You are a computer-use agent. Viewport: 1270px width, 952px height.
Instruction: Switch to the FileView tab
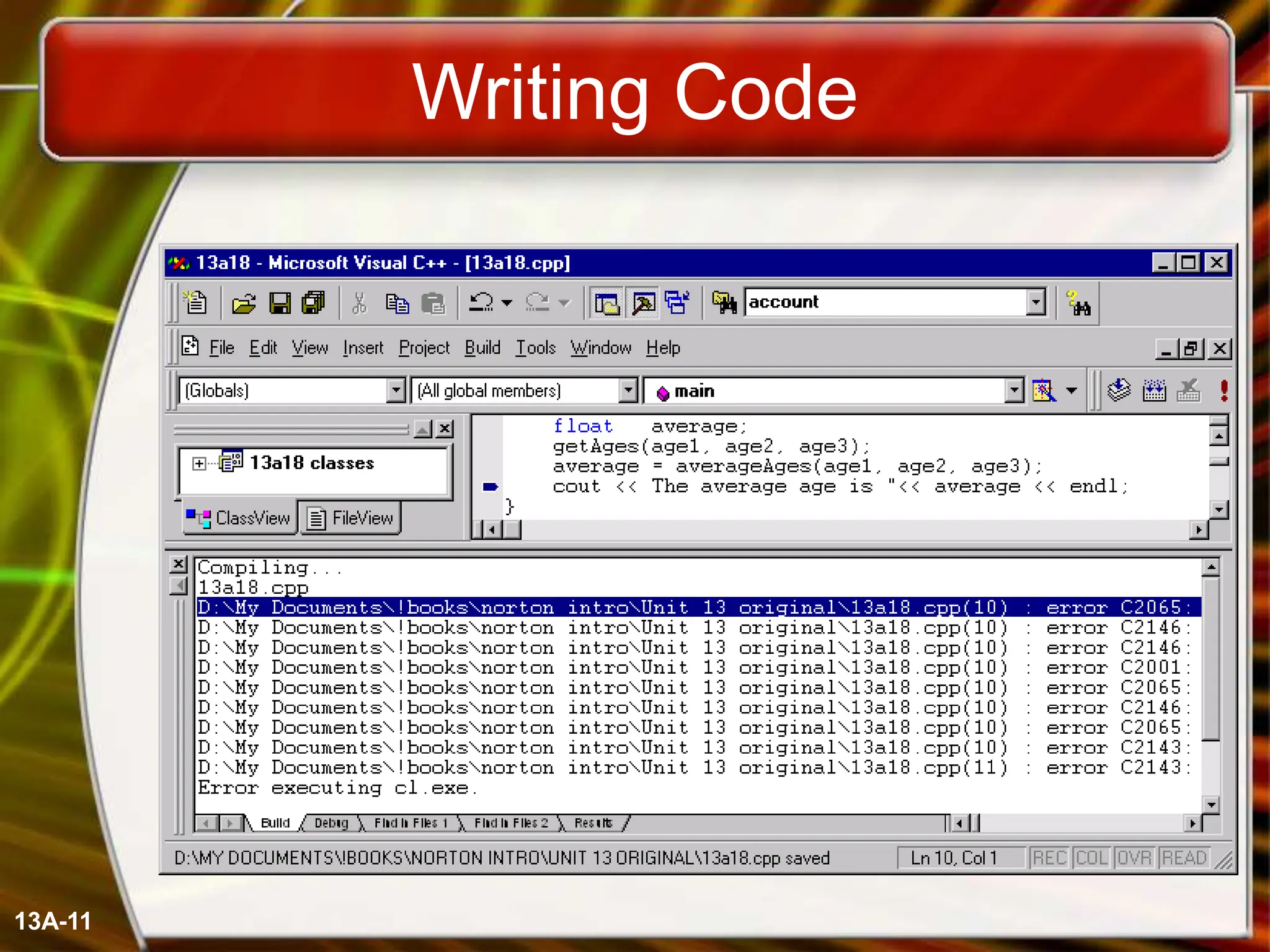(x=350, y=518)
